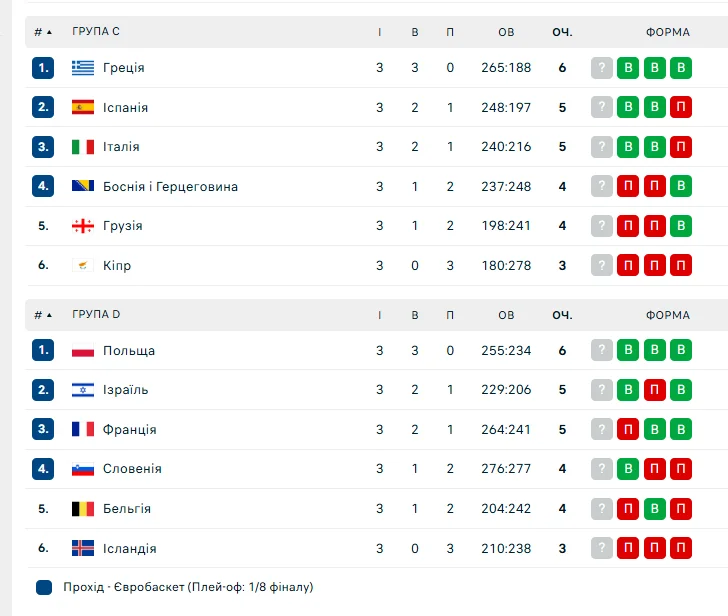Viewport: 728px width, 616px height.
Task: Click the Poland flag icon
Action: pyautogui.click(x=83, y=351)
